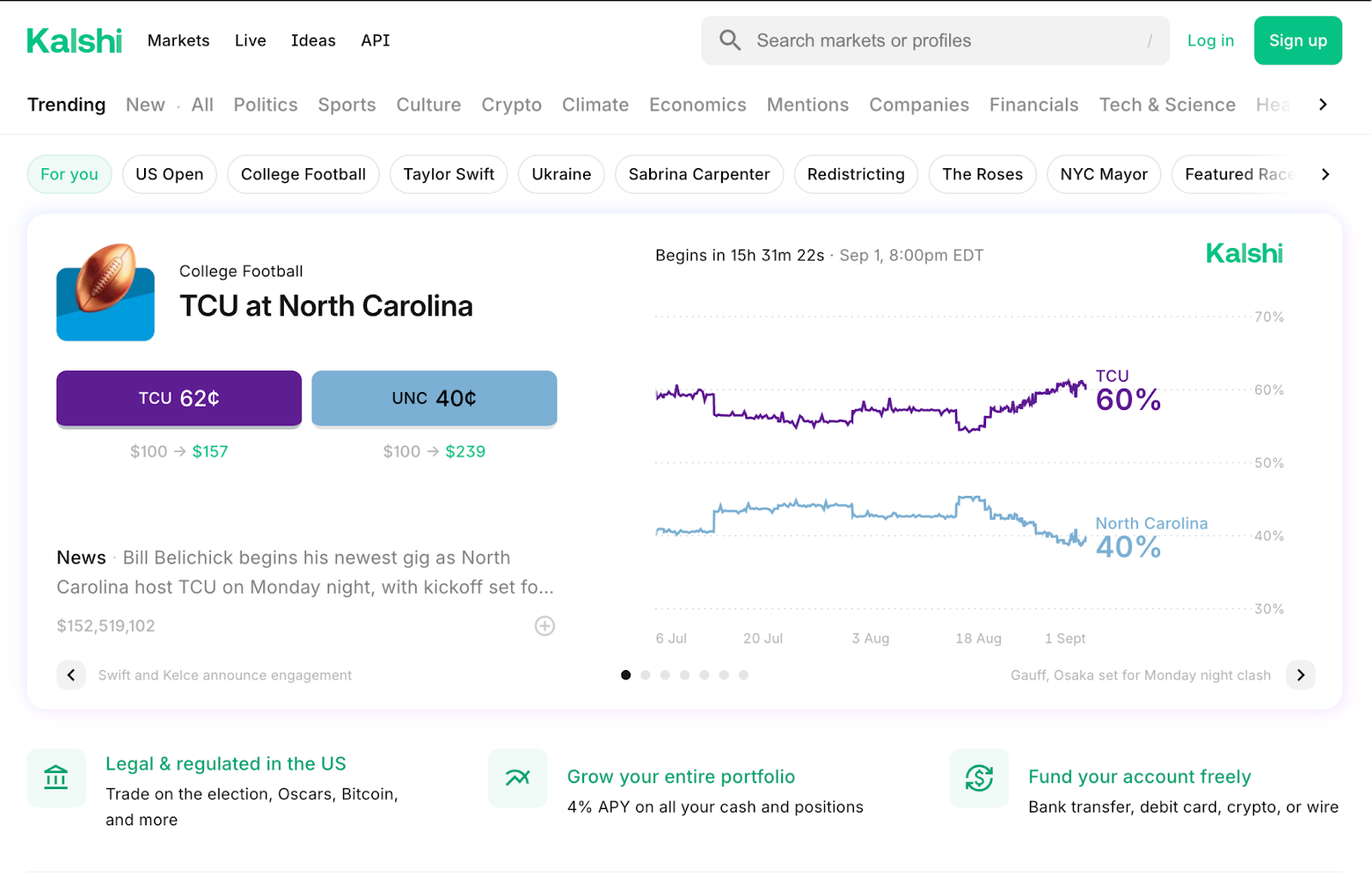
Task: Click the college football market image
Action: [105, 293]
